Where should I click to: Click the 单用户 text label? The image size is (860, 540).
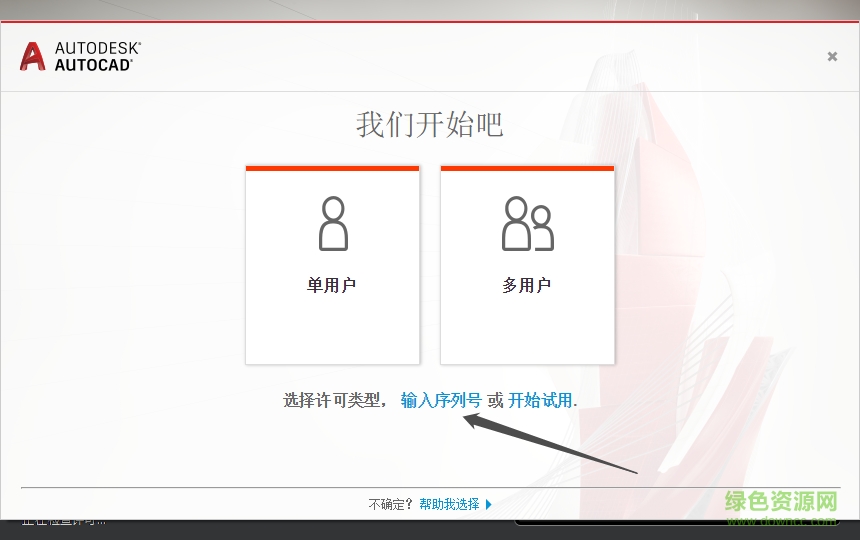[332, 286]
